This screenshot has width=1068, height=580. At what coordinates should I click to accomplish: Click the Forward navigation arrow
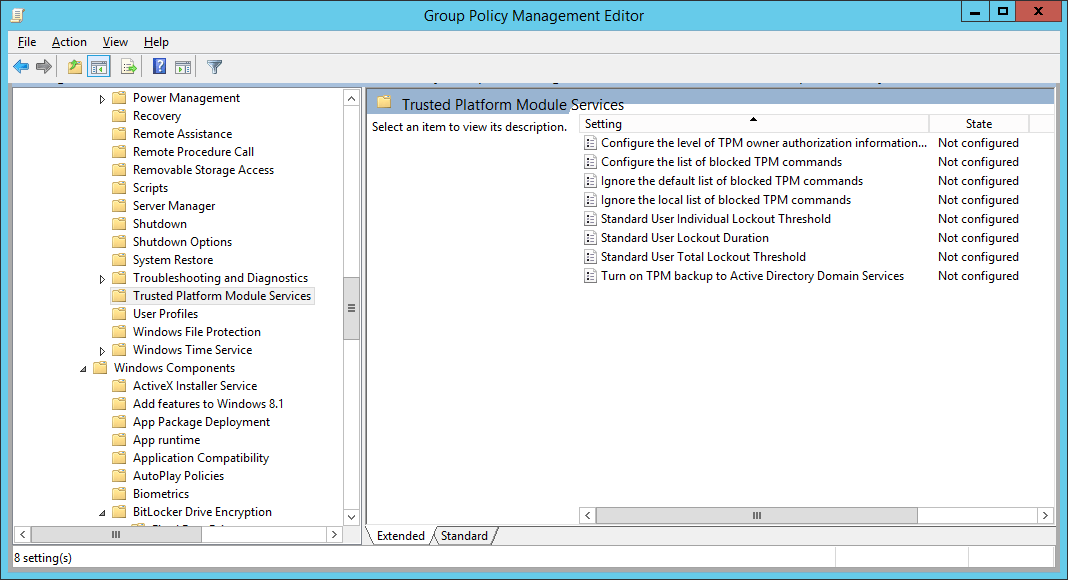click(x=45, y=66)
